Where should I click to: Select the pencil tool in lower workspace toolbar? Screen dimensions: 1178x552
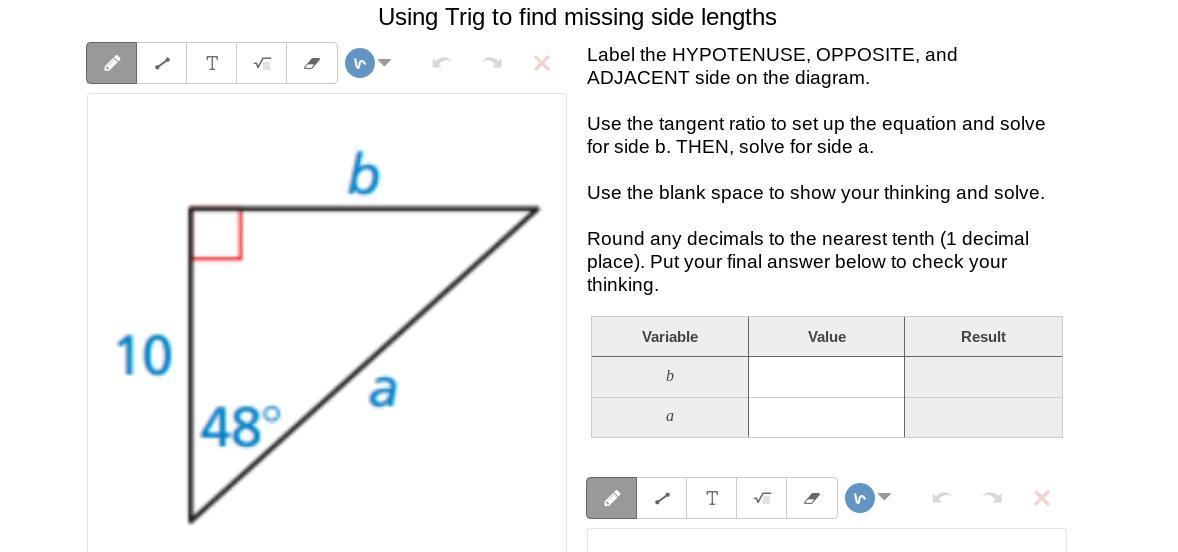click(612, 498)
